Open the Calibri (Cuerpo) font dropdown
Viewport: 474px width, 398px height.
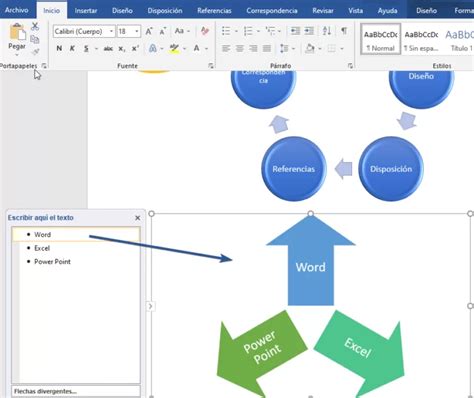[x=111, y=32]
